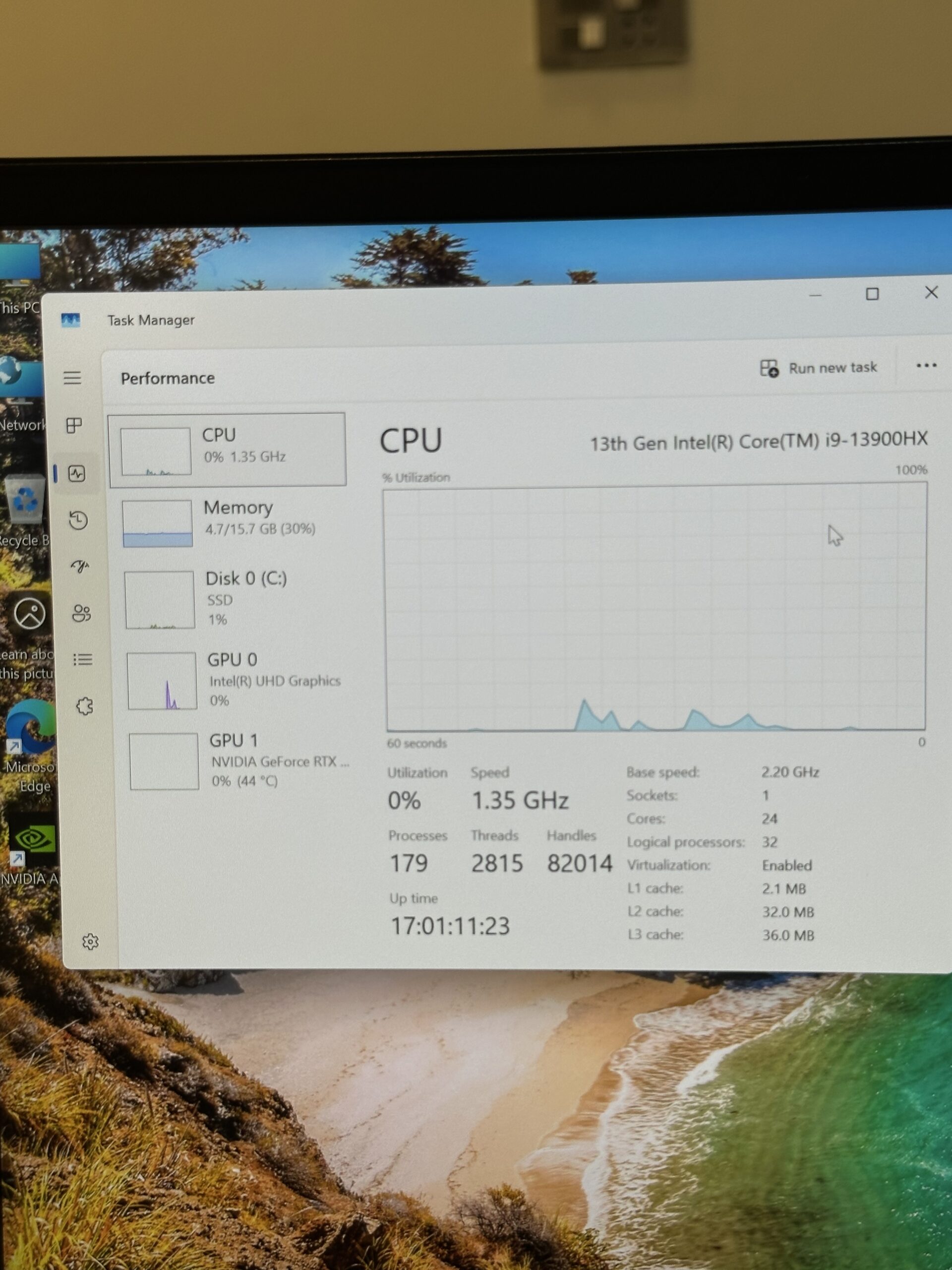The width and height of the screenshot is (952, 1270).
Task: Click the processor name i9-13900HX text
Action: (x=759, y=442)
